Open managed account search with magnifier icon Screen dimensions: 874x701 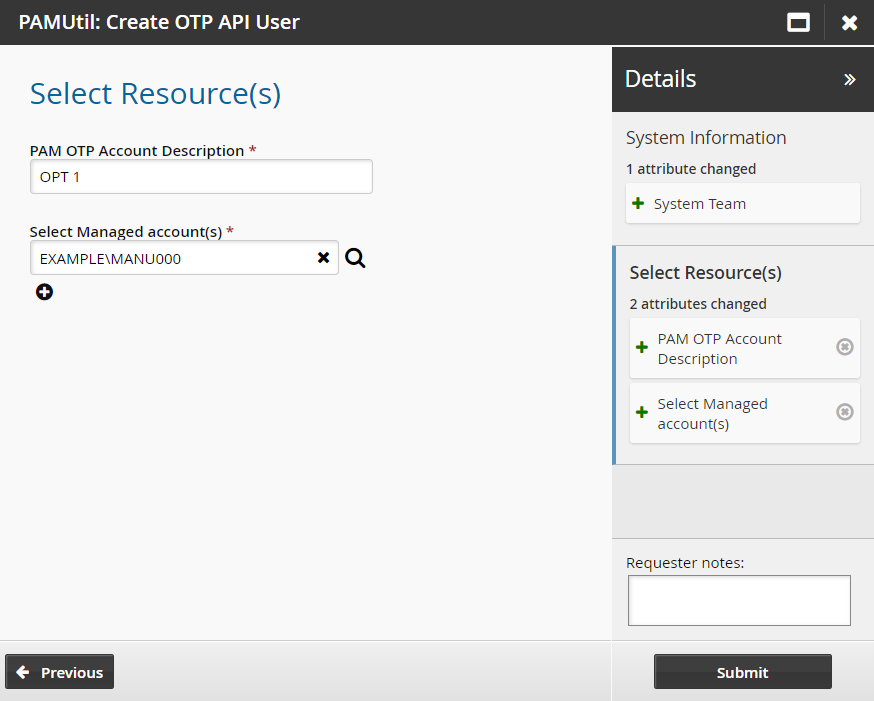(355, 258)
